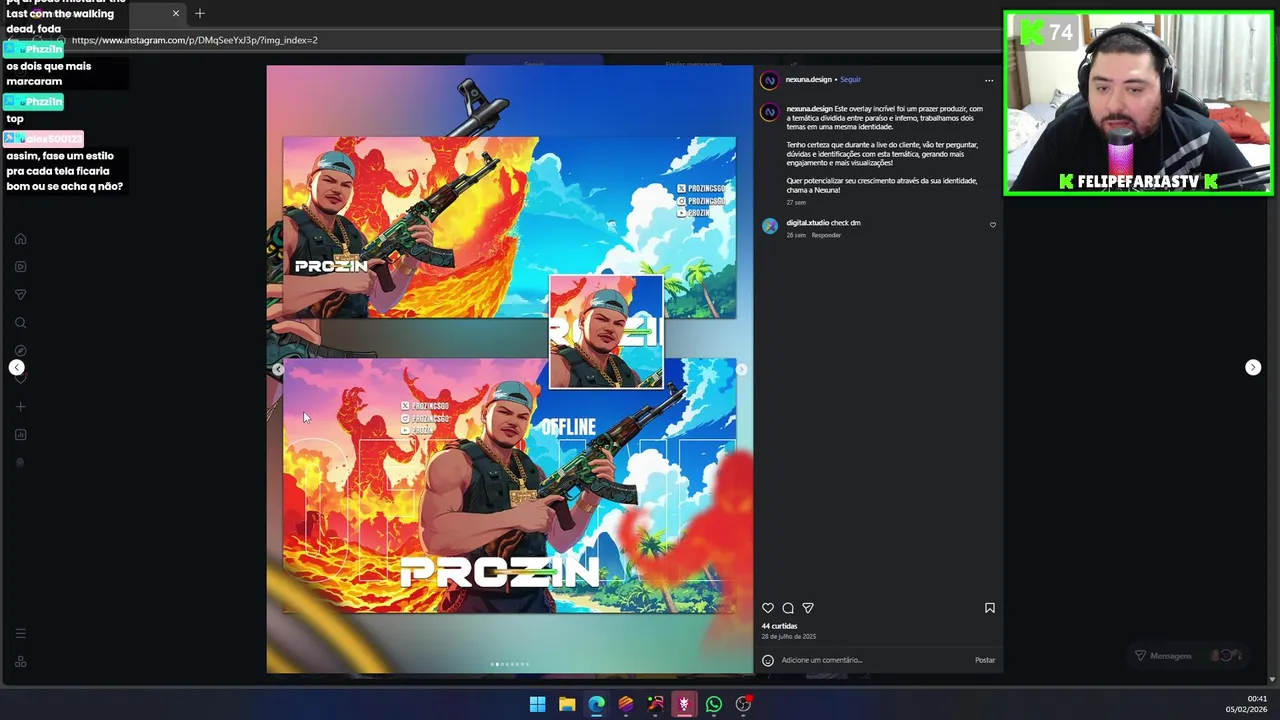Show next carousel image inside the post

point(741,369)
